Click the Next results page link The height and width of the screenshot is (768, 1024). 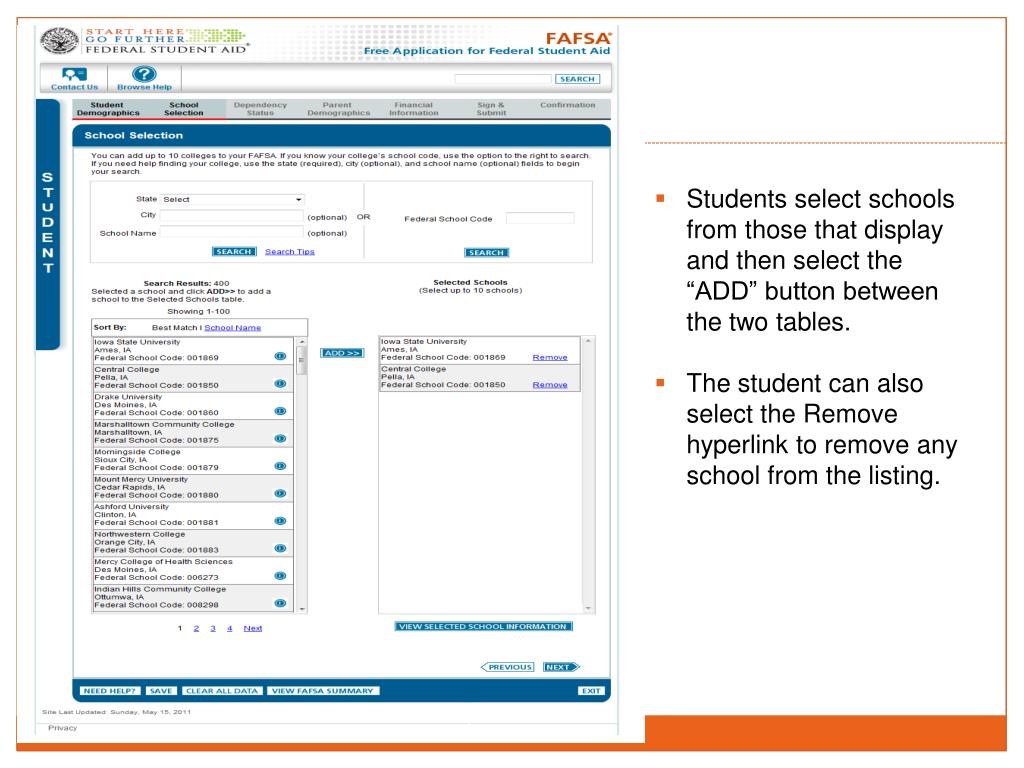point(253,628)
